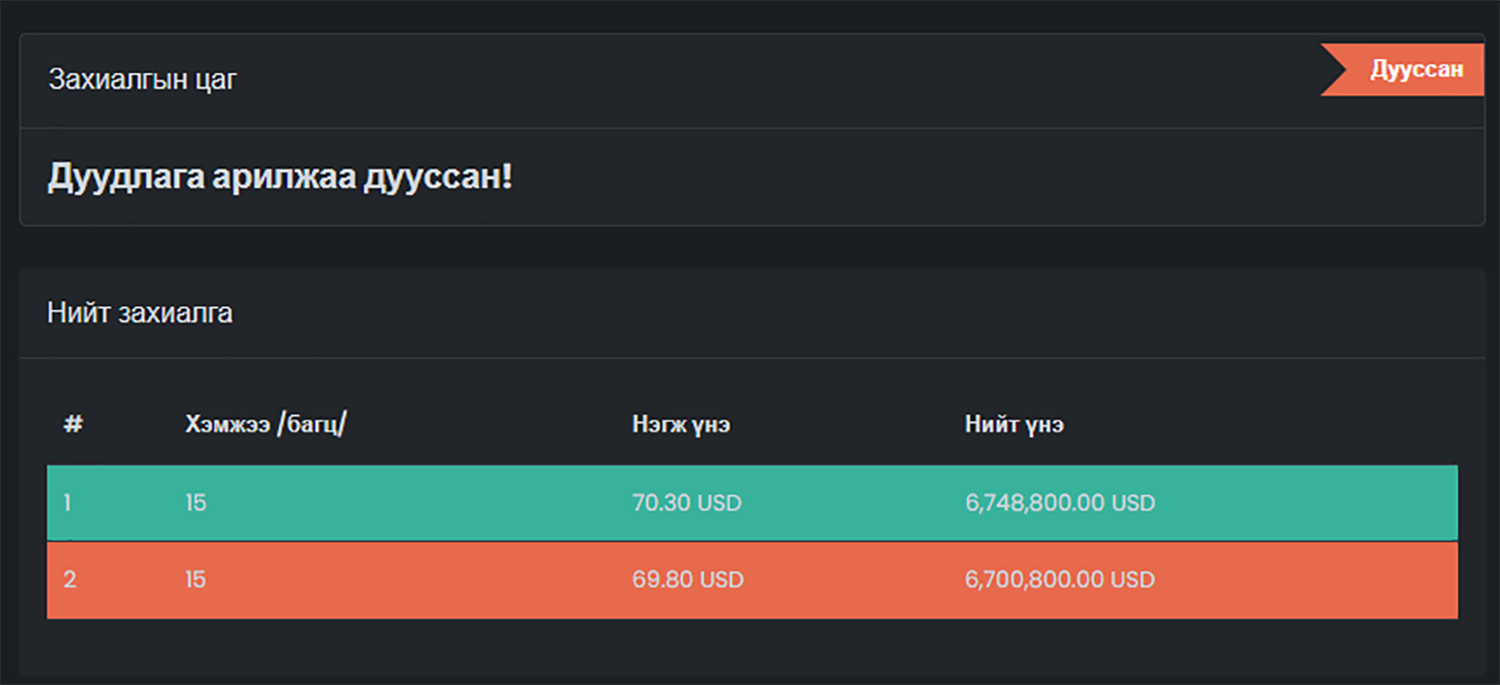The image size is (1500, 685).
Task: Click the Нэгж үнэ column header
Action: (681, 424)
